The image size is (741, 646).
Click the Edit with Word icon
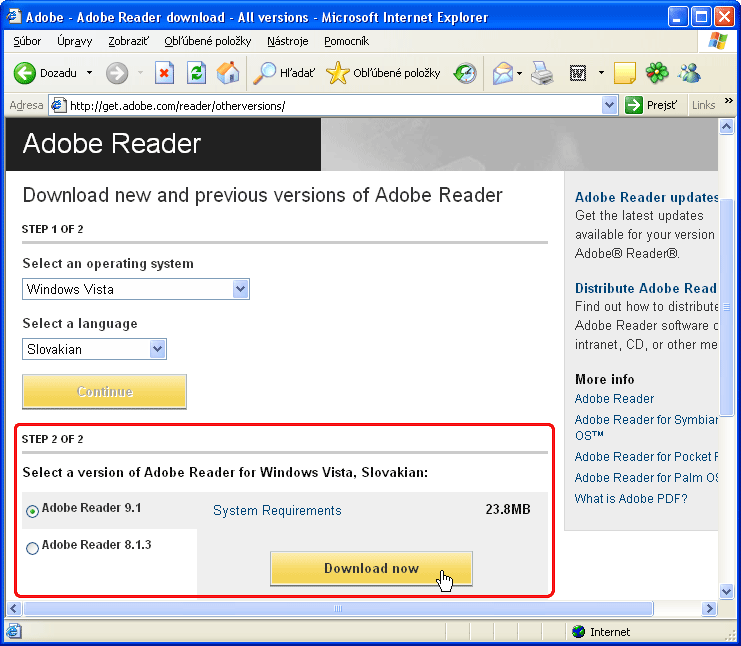pyautogui.click(x=578, y=73)
